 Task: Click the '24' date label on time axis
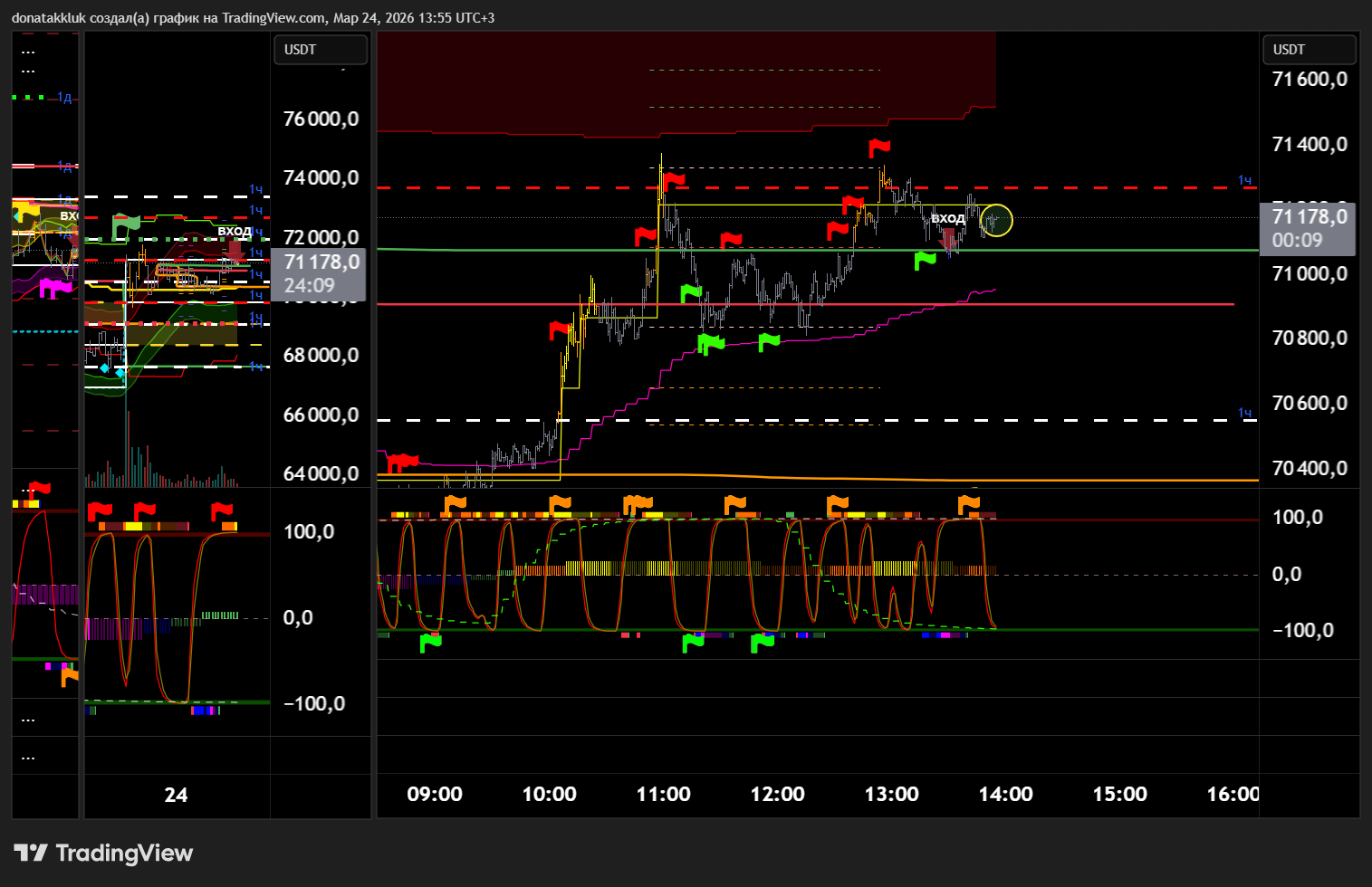pos(176,795)
